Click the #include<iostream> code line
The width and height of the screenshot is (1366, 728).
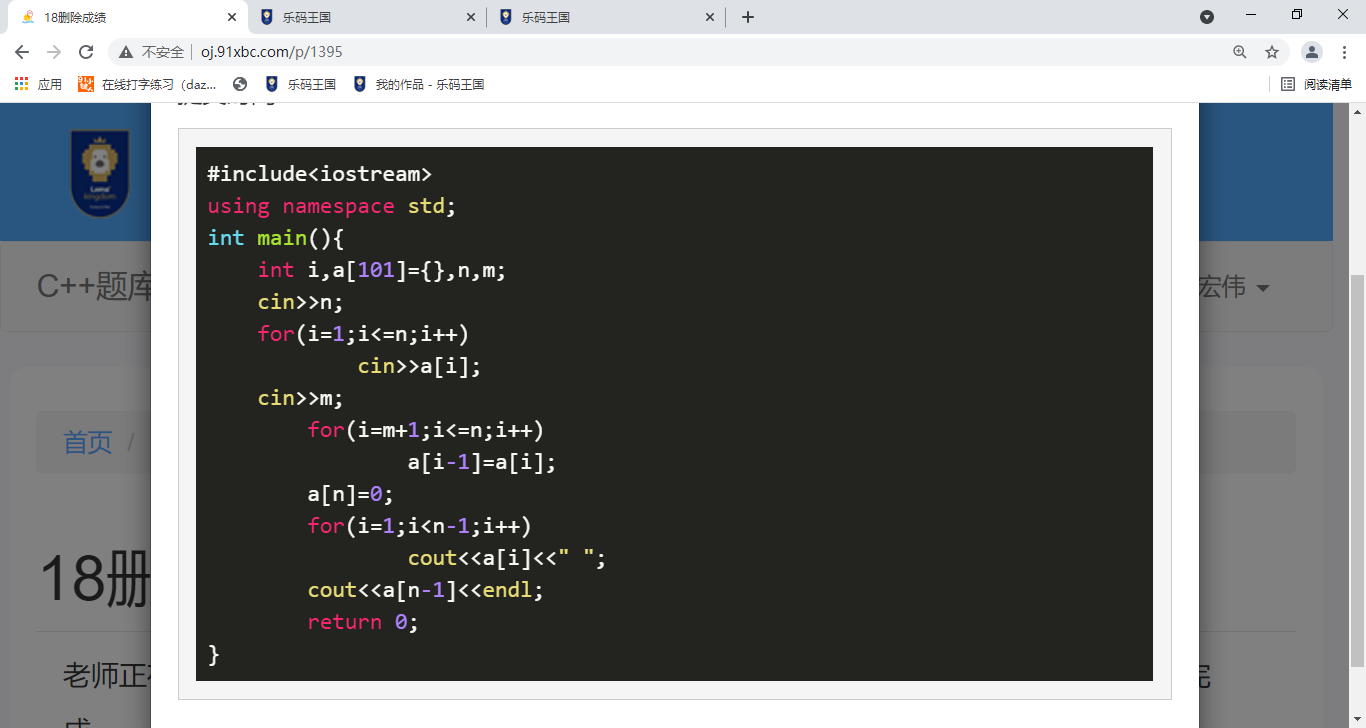tap(319, 174)
